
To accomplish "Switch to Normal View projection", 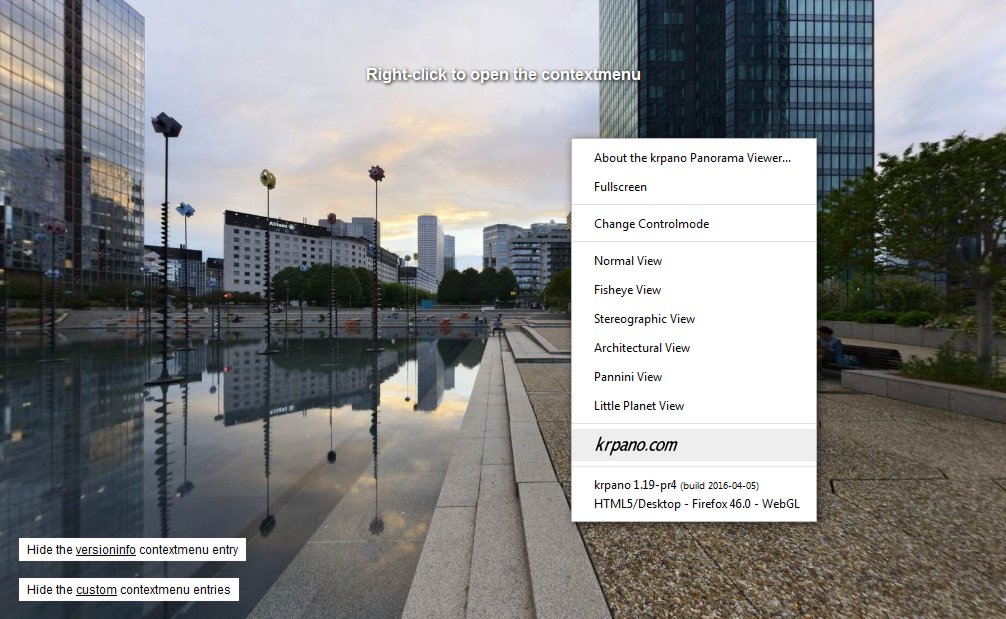I will [x=628, y=261].
